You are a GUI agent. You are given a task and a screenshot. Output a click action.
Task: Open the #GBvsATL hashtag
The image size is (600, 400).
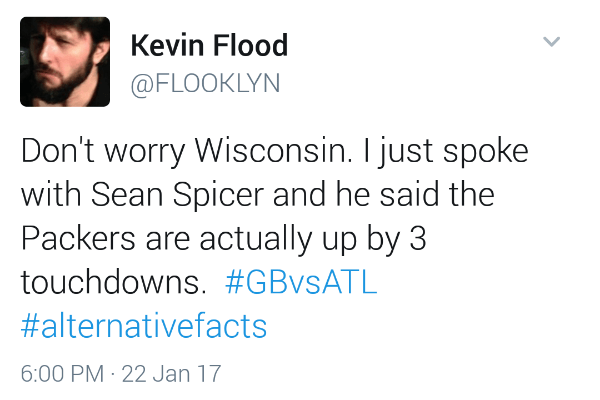(x=301, y=282)
